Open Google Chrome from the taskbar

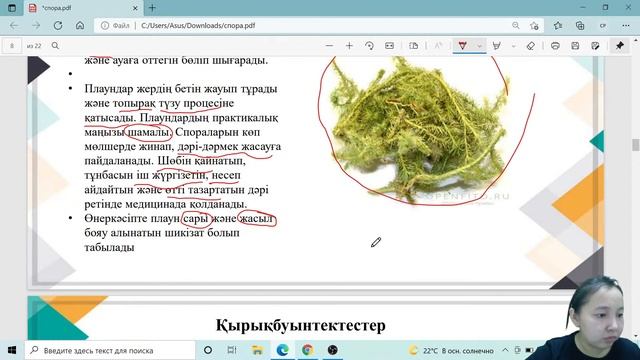[x=307, y=350]
